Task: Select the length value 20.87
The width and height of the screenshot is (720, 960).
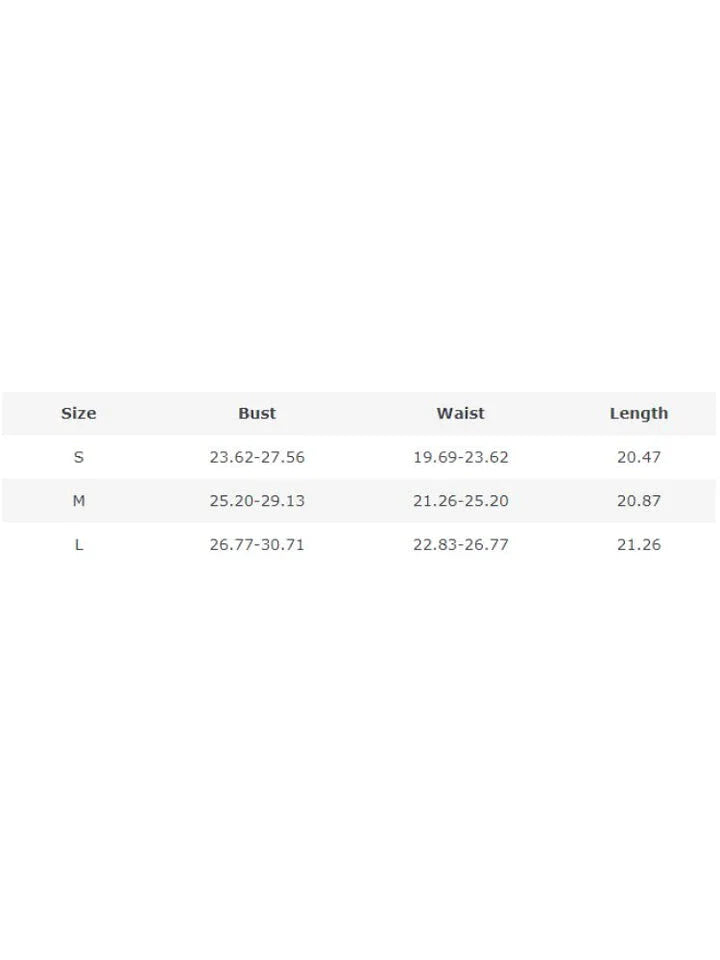Action: tap(639, 501)
